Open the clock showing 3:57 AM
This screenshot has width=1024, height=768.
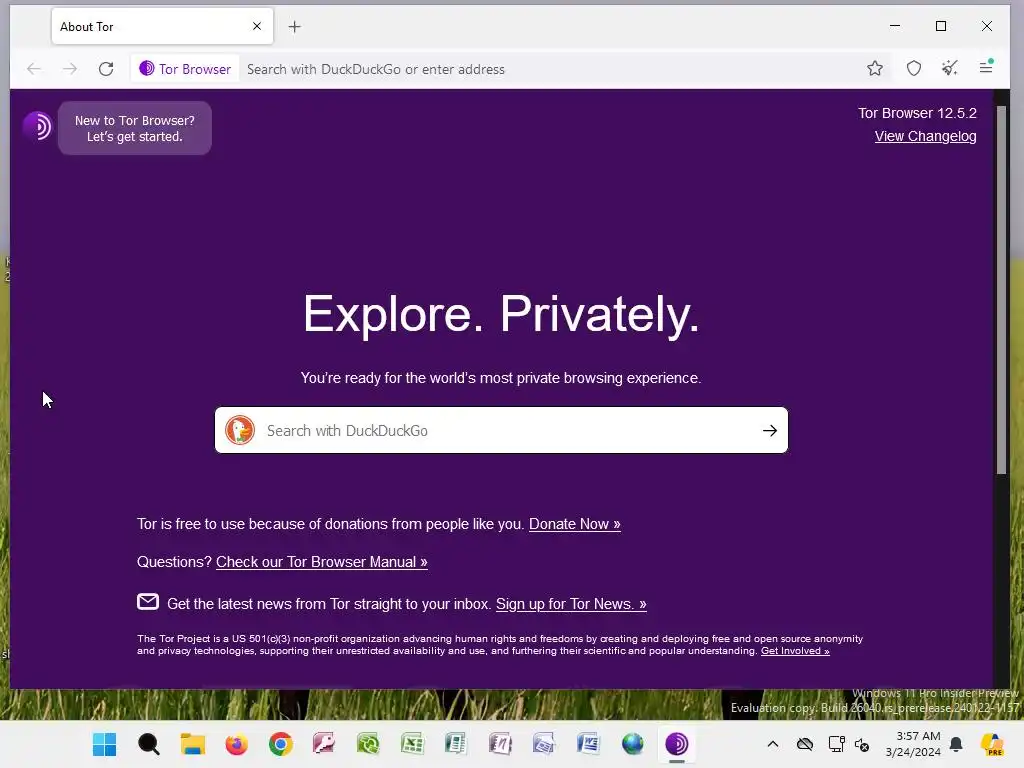[x=913, y=744]
